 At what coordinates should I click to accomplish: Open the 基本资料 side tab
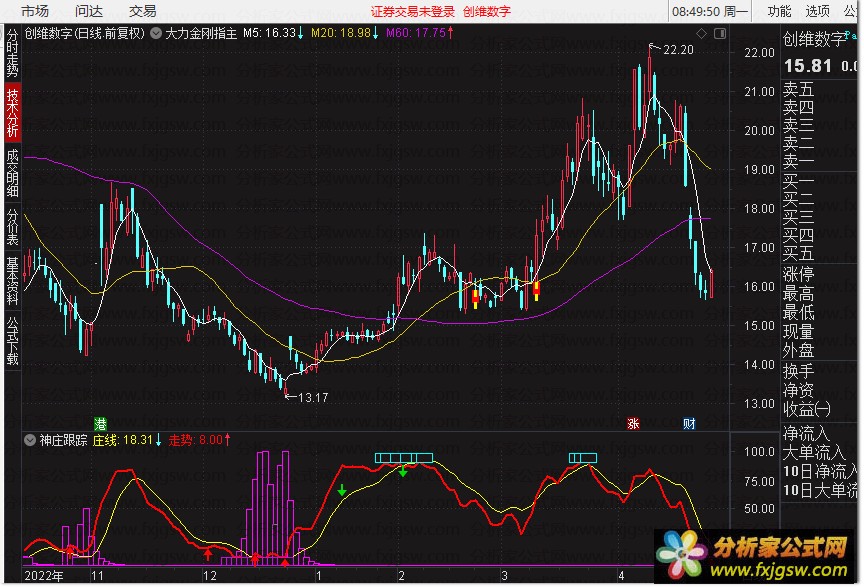coord(12,281)
